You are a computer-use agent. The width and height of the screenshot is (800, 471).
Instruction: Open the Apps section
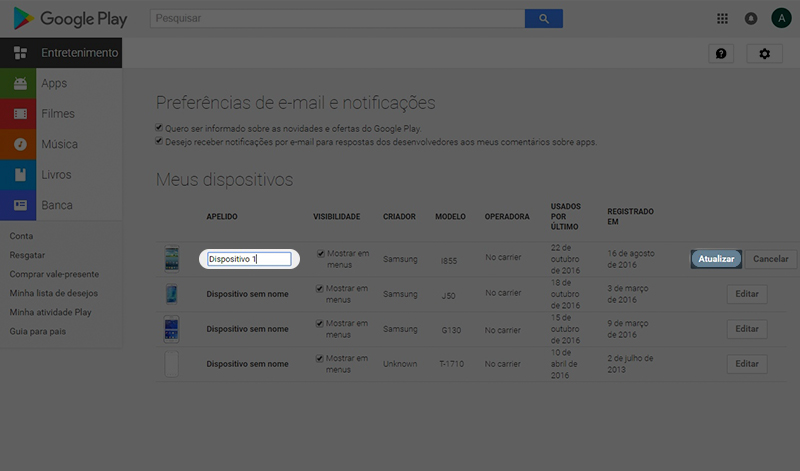[54, 84]
